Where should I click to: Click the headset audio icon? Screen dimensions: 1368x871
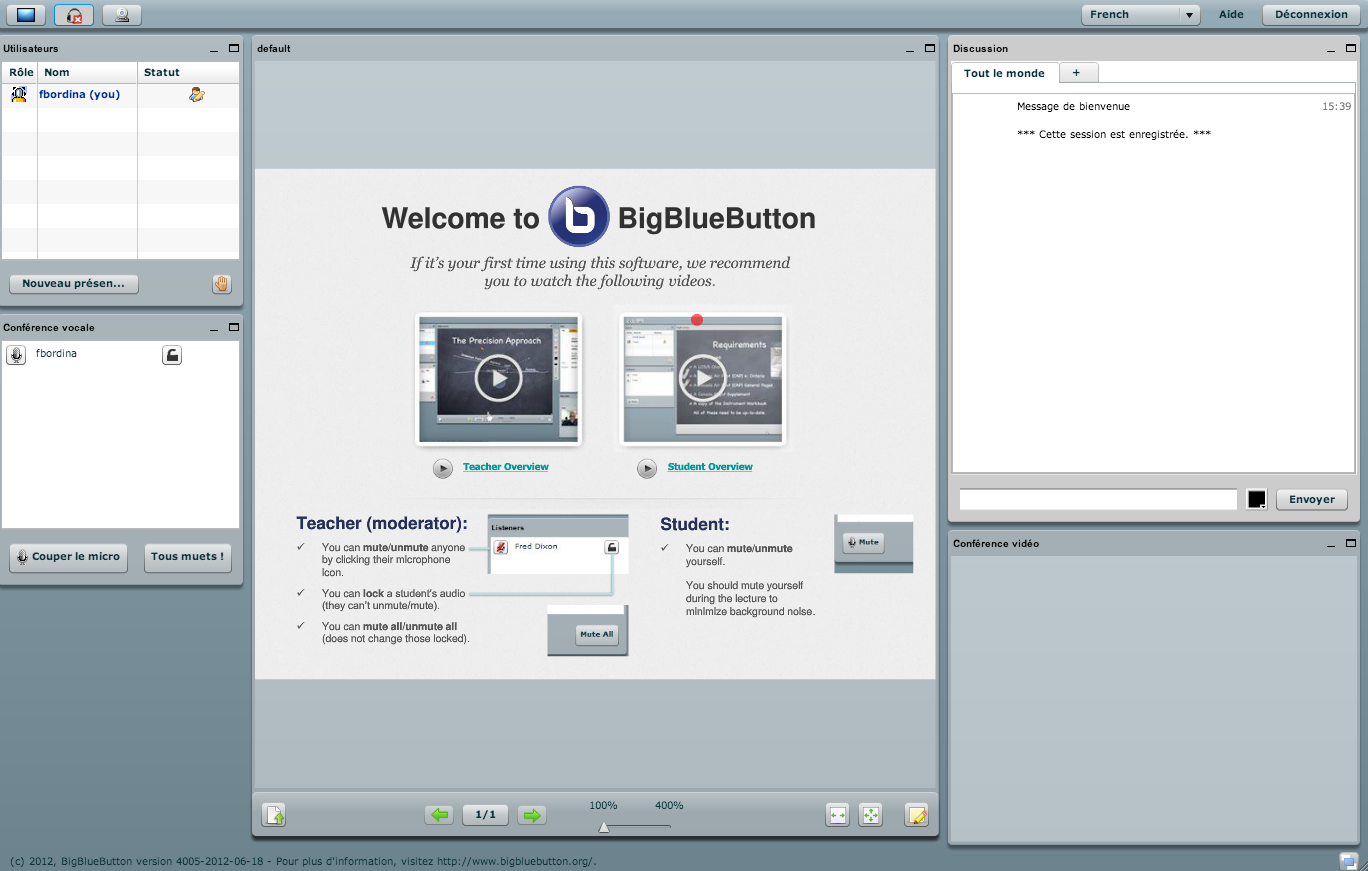pos(74,15)
